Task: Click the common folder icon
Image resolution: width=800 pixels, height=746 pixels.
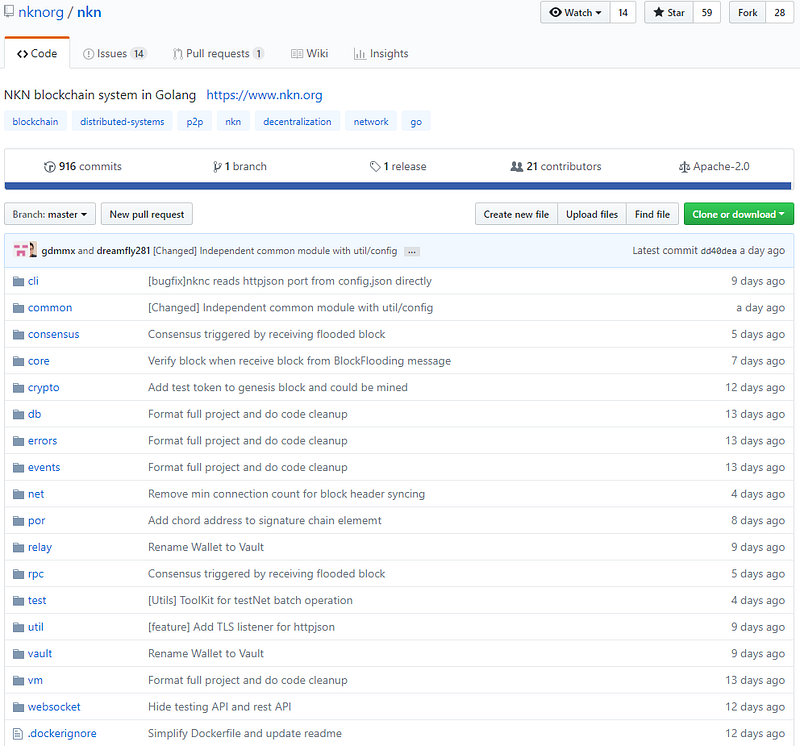Action: coord(18,308)
